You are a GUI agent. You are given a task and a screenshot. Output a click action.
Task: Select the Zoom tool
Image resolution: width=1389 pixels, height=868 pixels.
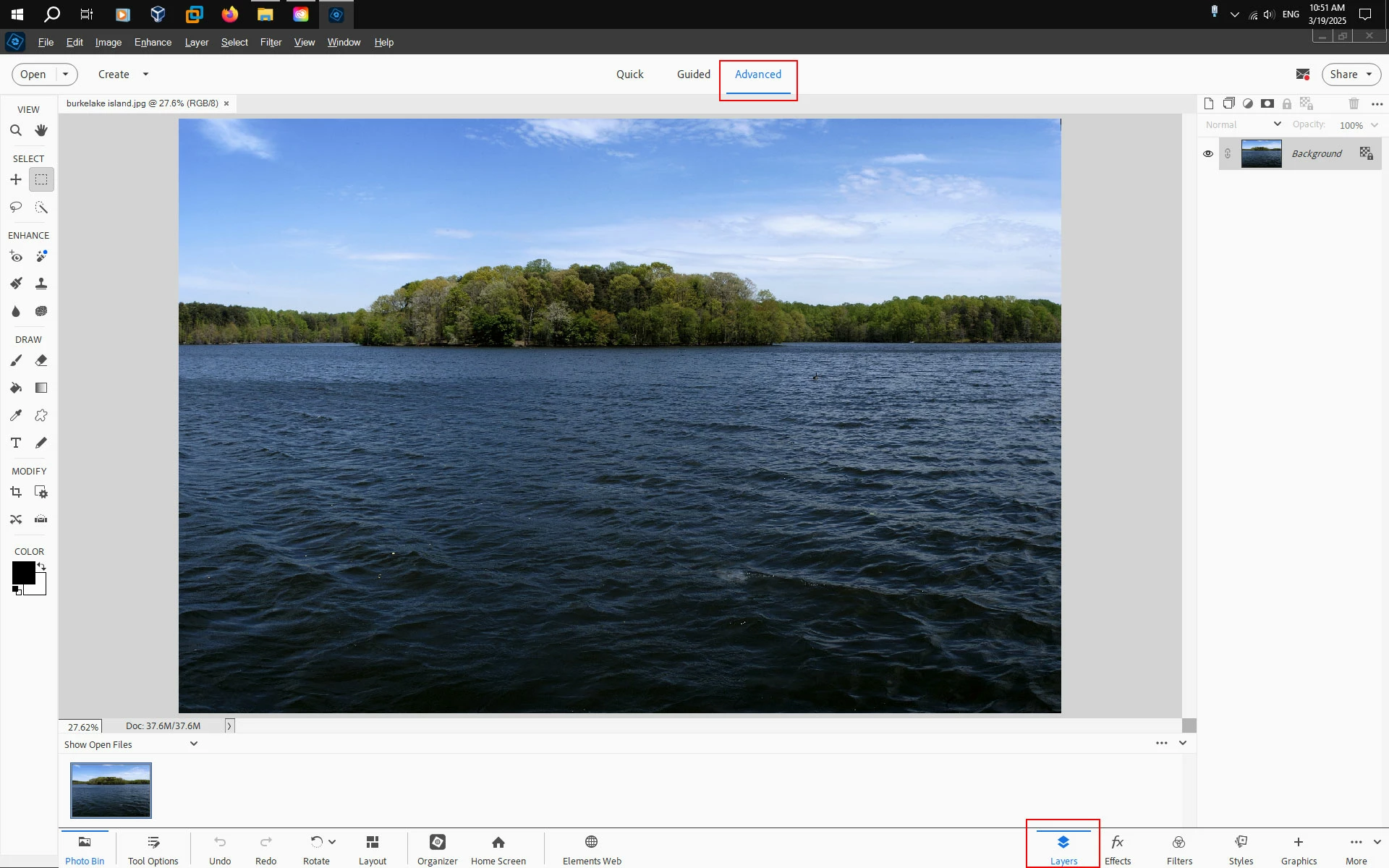[x=16, y=131]
